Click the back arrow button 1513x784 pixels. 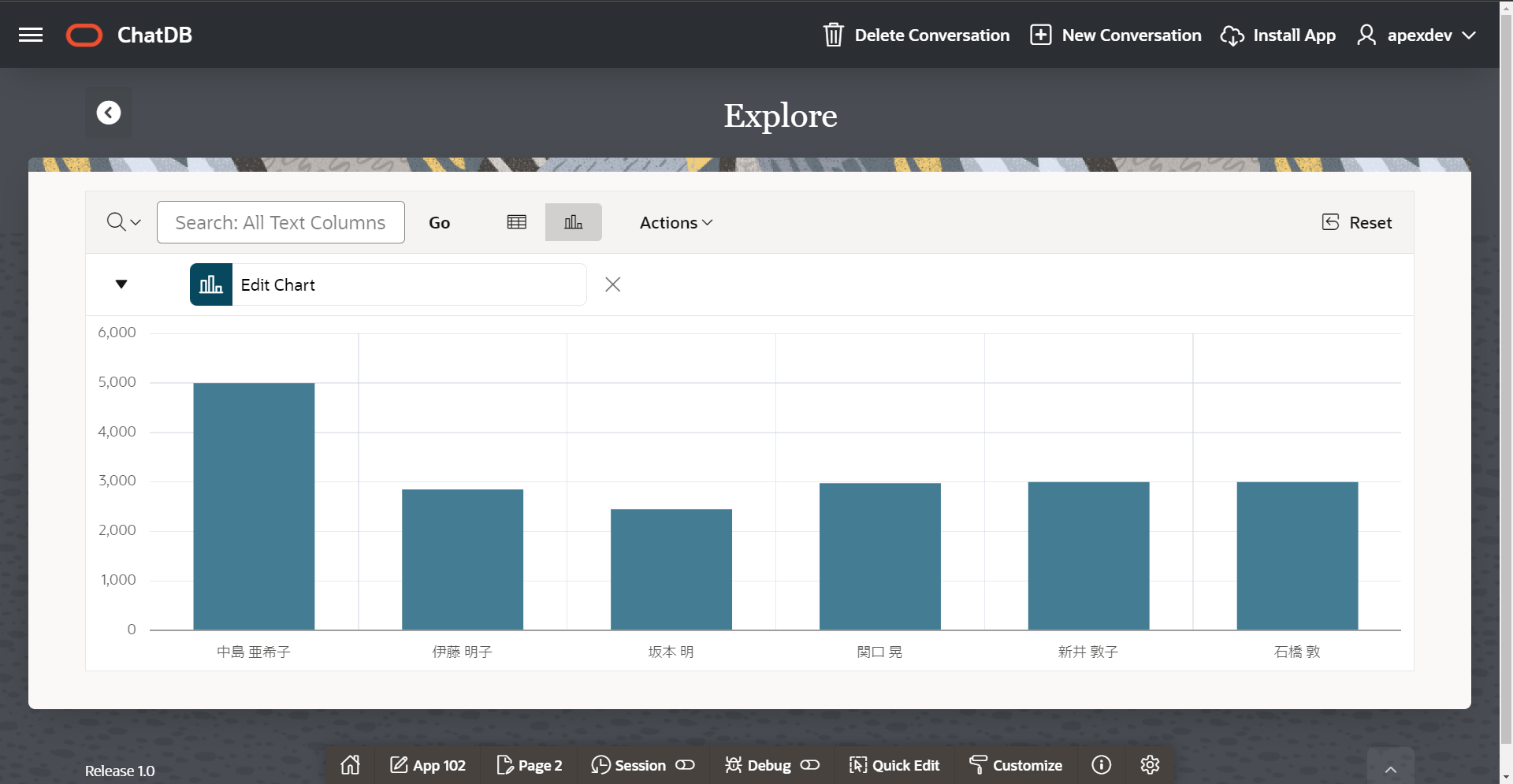pyautogui.click(x=109, y=113)
